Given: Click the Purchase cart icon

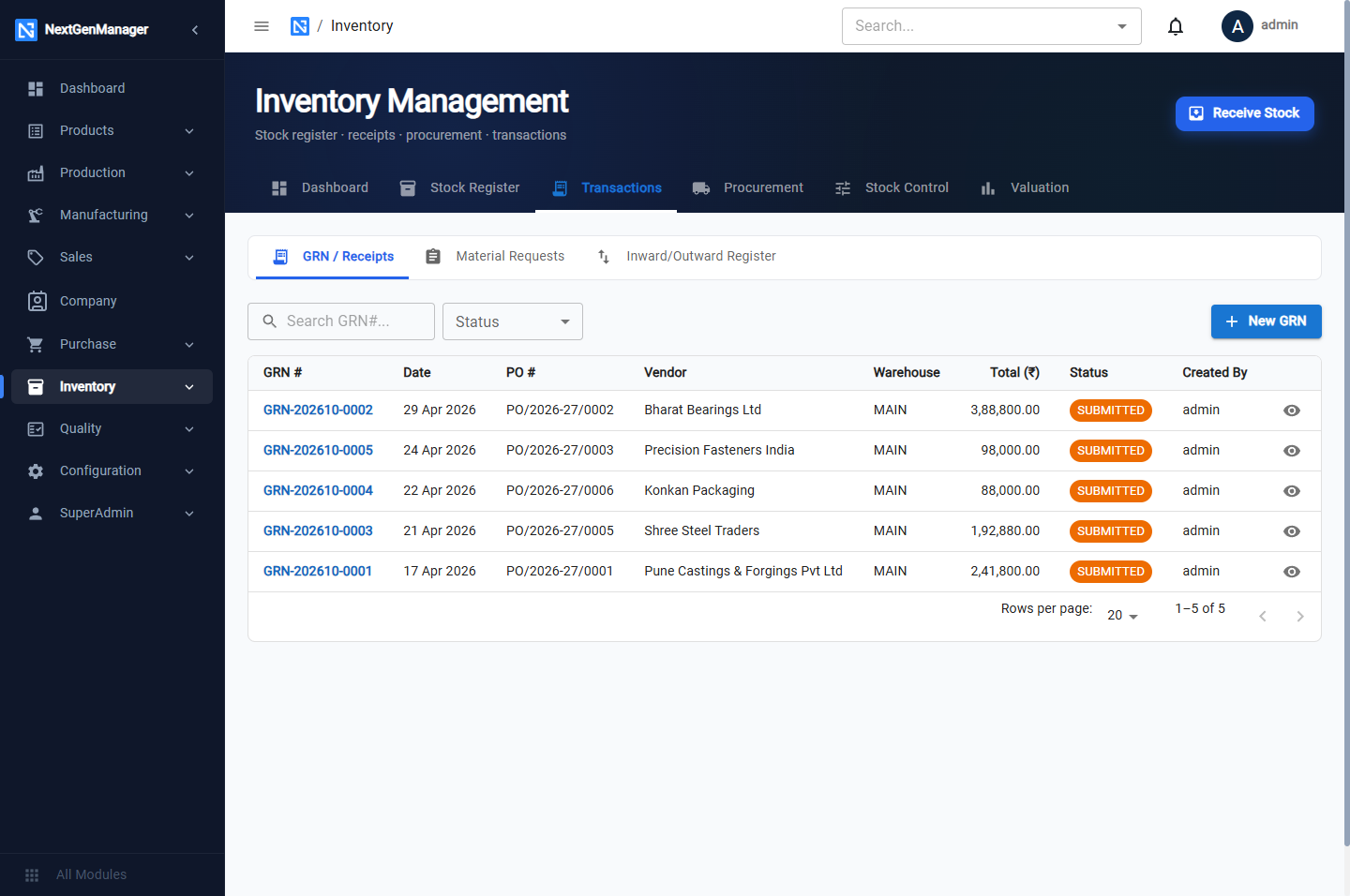Looking at the screenshot, I should [x=36, y=344].
